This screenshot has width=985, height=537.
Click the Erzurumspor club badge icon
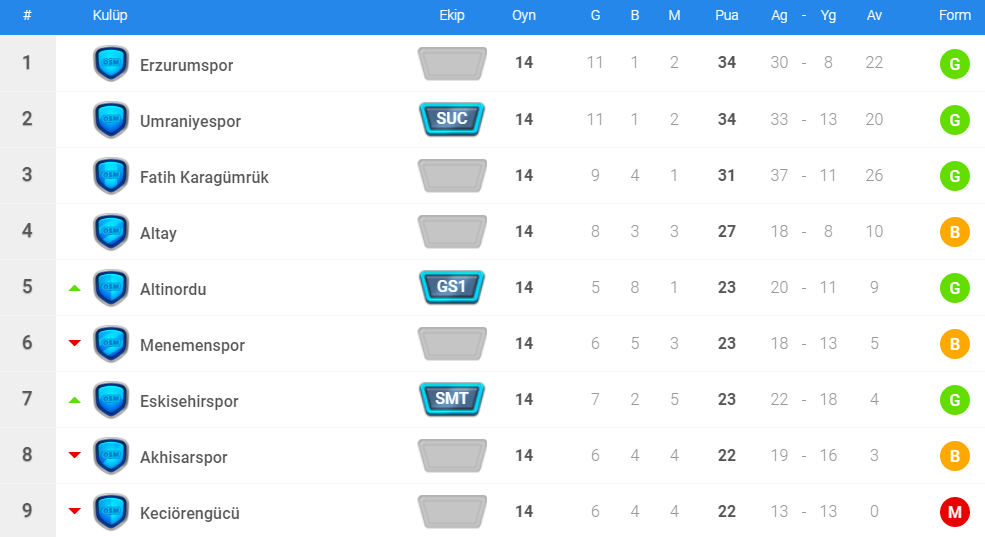click(x=110, y=64)
